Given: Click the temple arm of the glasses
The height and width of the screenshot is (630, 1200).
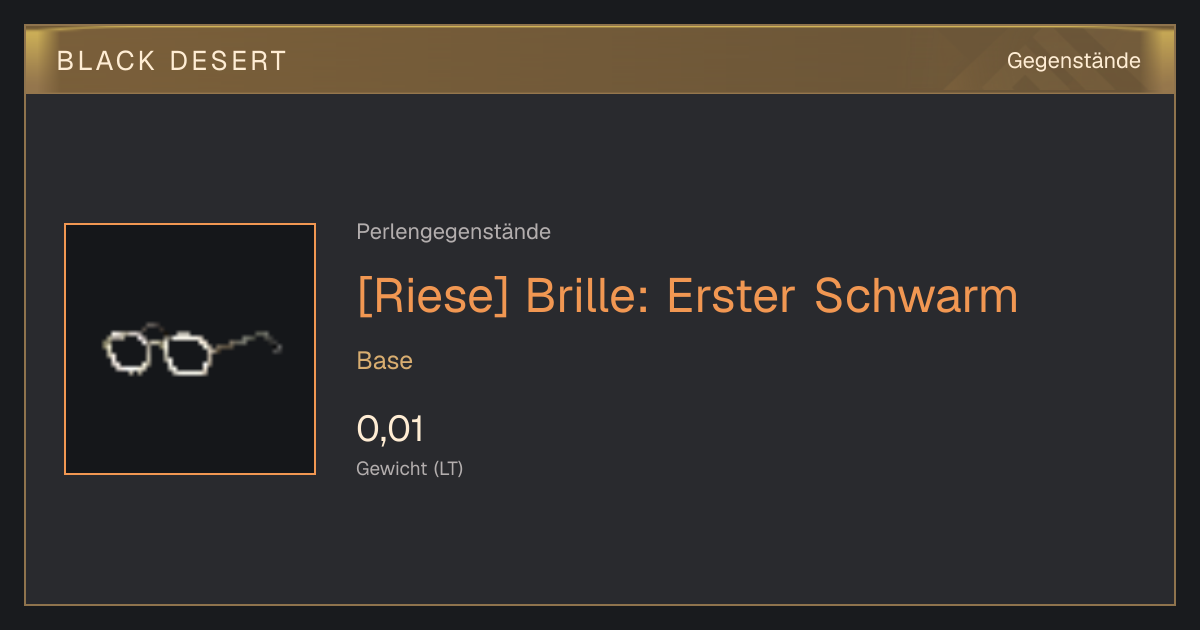Looking at the screenshot, I should tap(247, 342).
